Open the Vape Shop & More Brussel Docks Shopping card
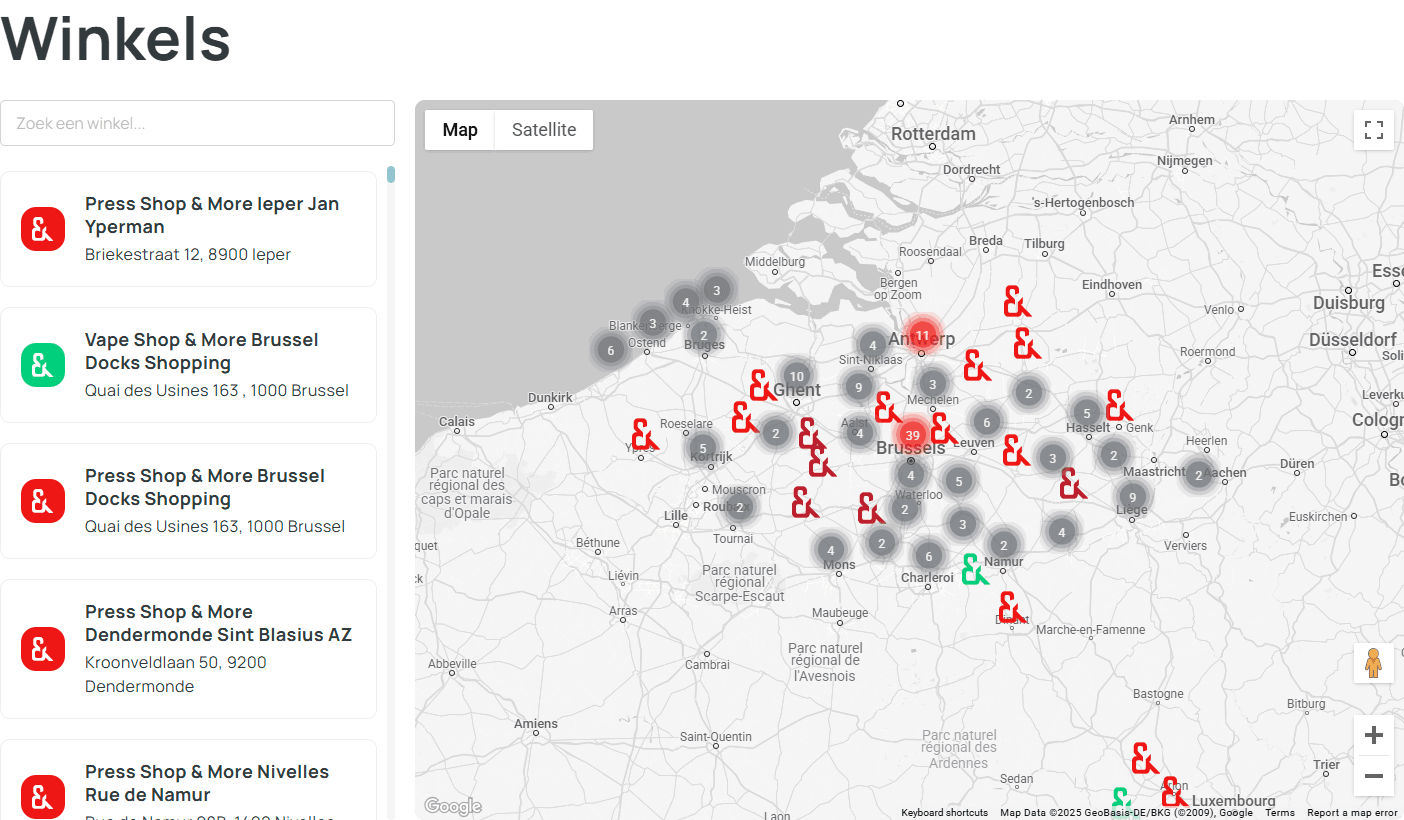The image size is (1404, 820). click(188, 365)
